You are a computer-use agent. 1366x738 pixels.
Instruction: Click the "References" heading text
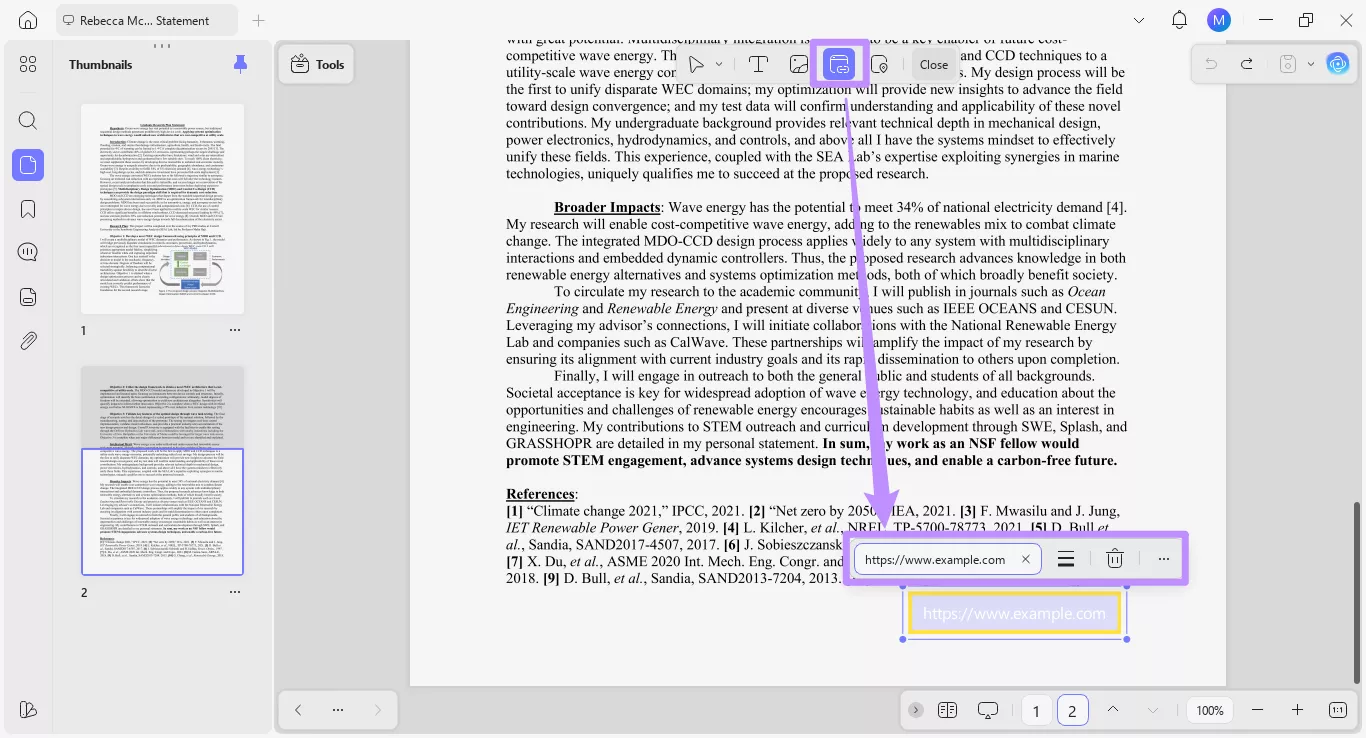[x=540, y=494]
